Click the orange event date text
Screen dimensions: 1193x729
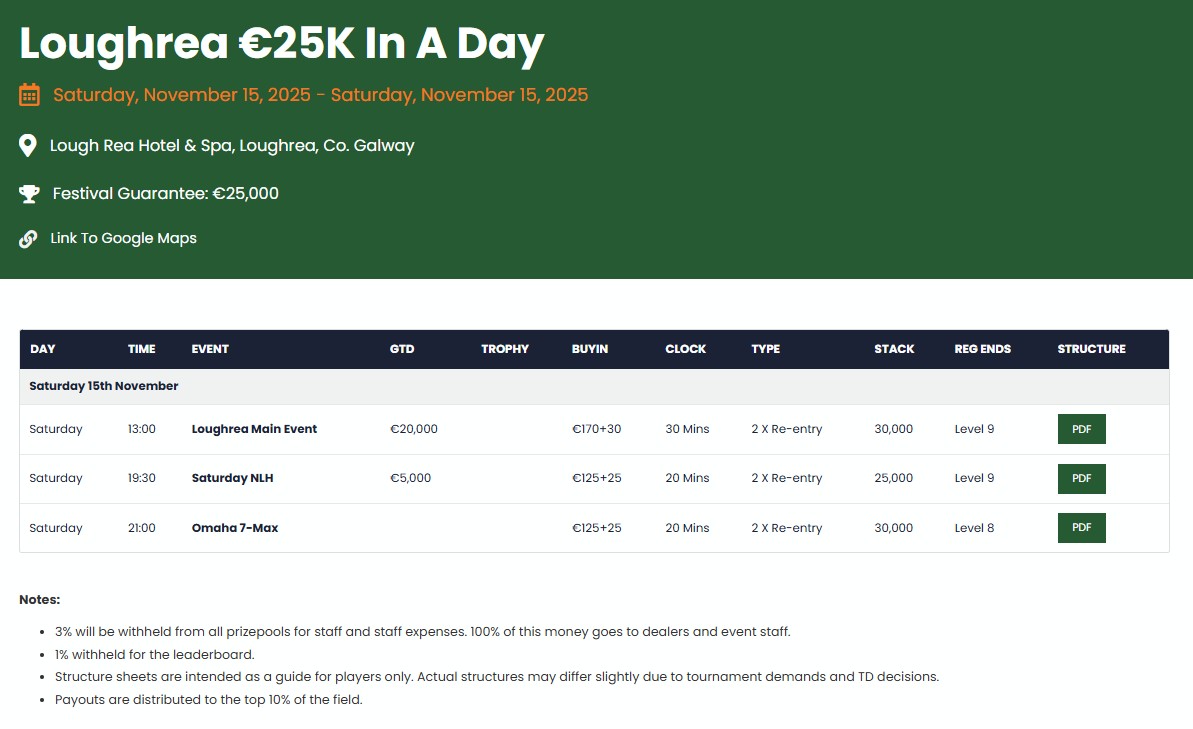click(x=320, y=95)
